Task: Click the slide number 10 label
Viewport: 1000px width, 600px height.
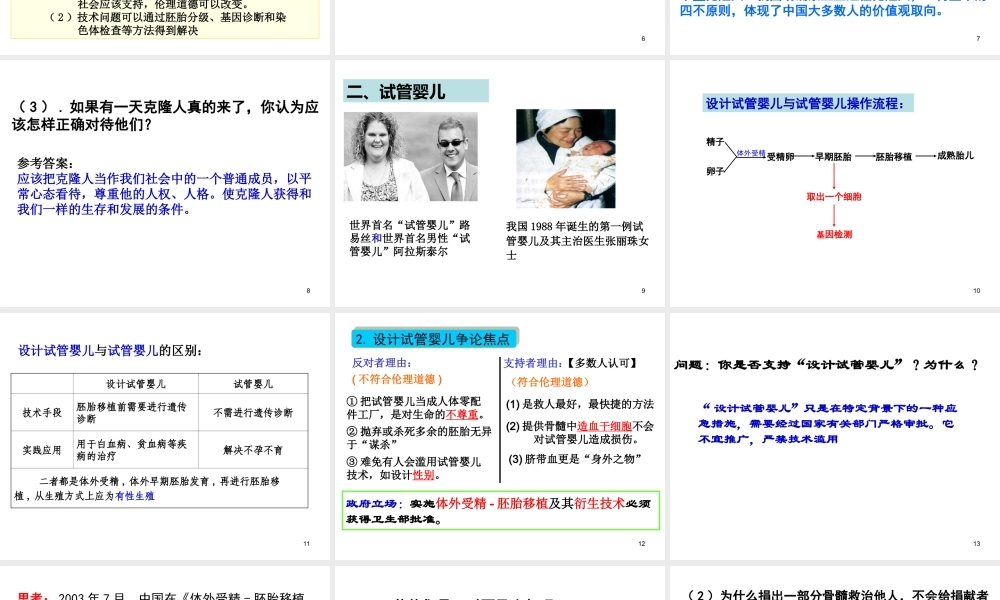Action: pyautogui.click(x=976, y=291)
